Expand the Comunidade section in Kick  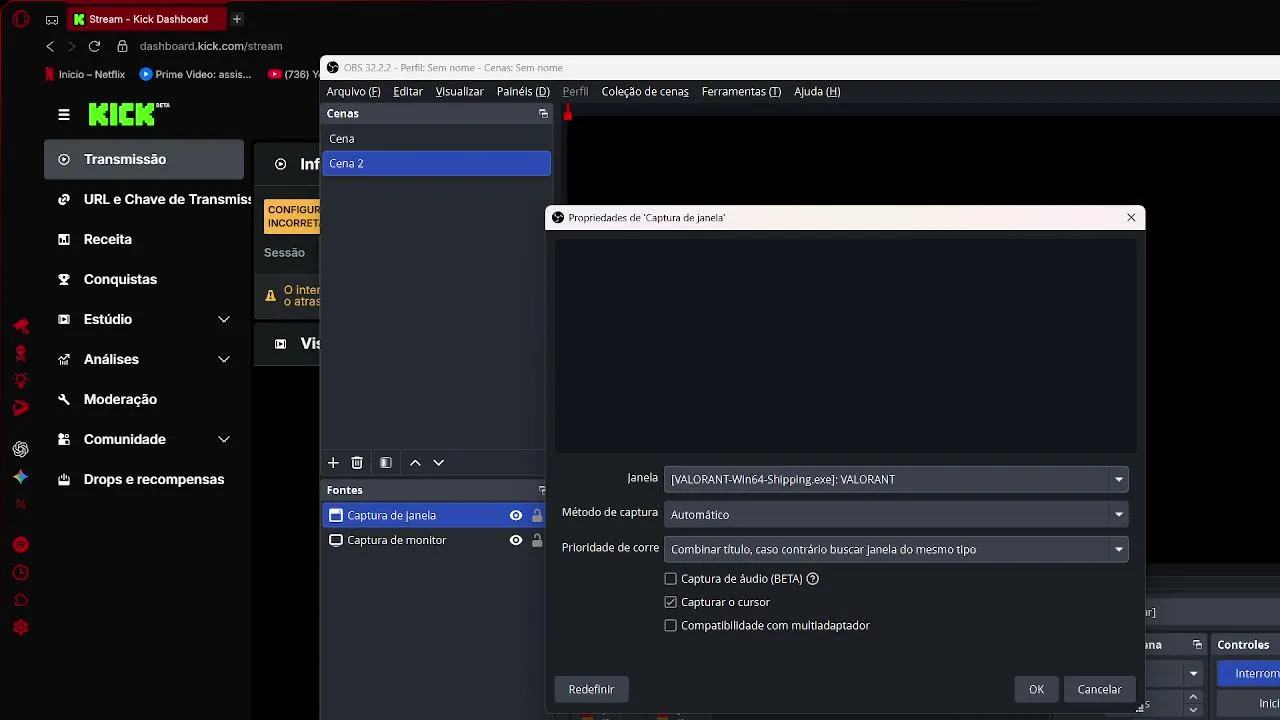pyautogui.click(x=224, y=439)
